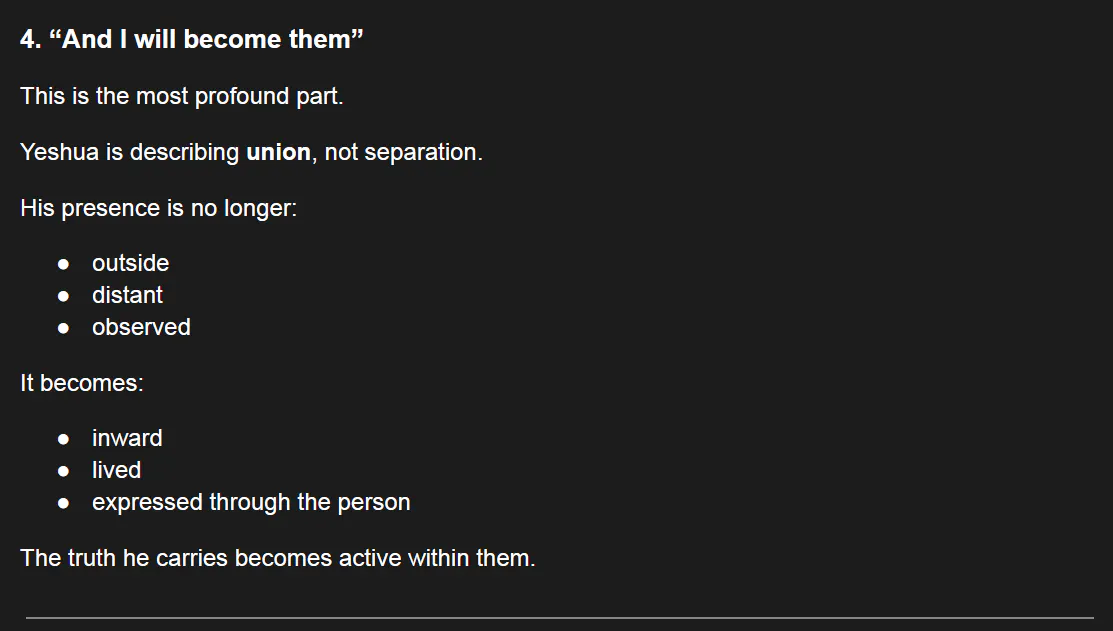Viewport: 1113px width, 631px height.
Task: Click the line "His presence is no longer:"
Action: [x=158, y=208]
